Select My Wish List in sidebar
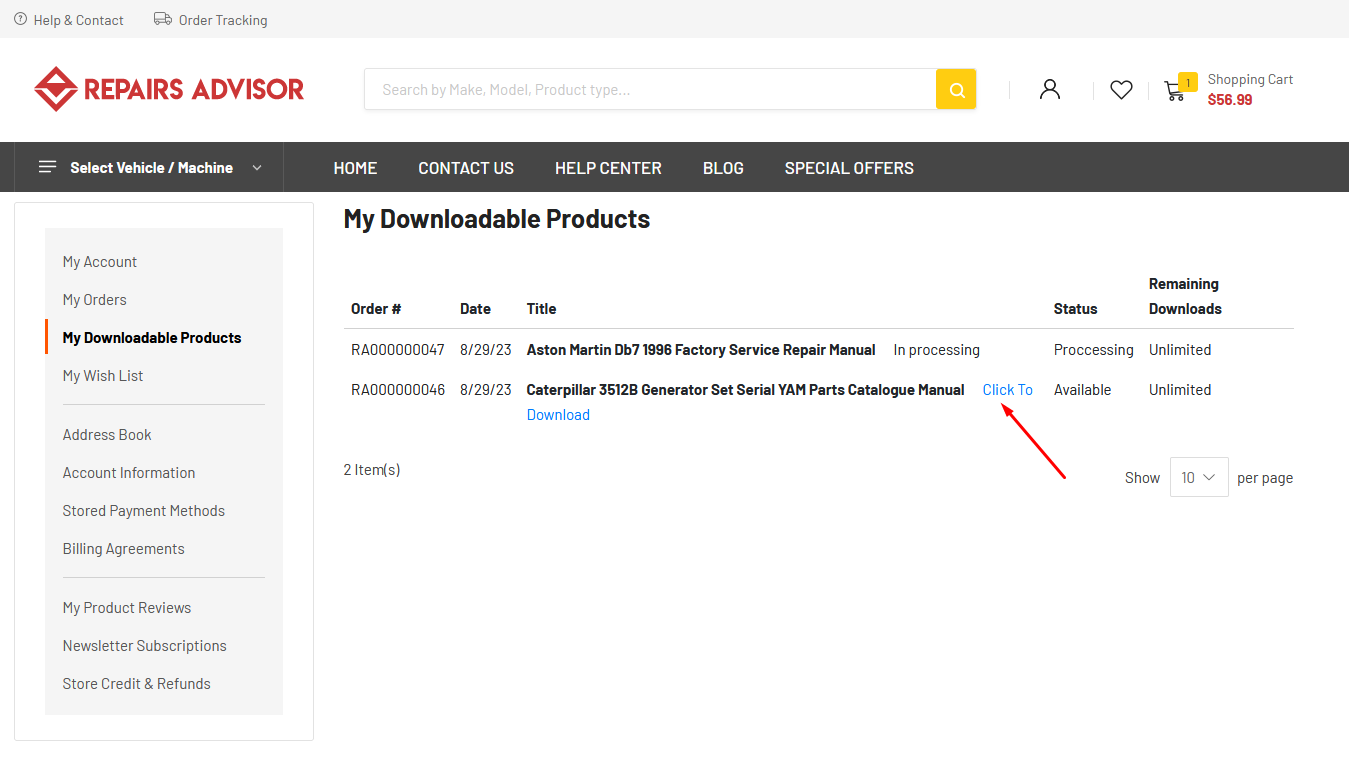This screenshot has width=1349, height=765. point(103,376)
